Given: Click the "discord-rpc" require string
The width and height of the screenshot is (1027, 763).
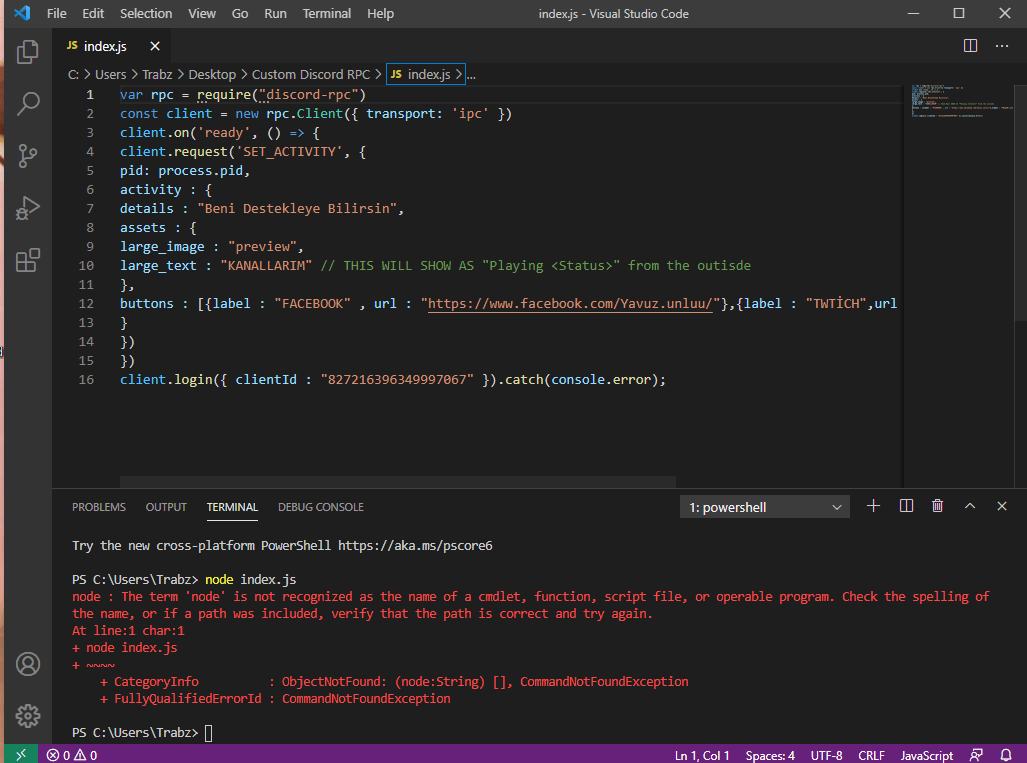Looking at the screenshot, I should point(308,94).
